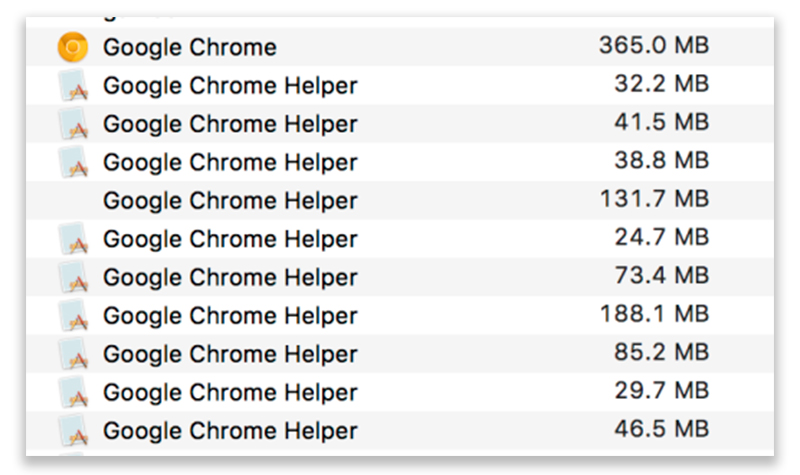The width and height of the screenshot is (800, 475).
Task: Click the icon of the 38.8 MB Helper
Action: click(73, 162)
